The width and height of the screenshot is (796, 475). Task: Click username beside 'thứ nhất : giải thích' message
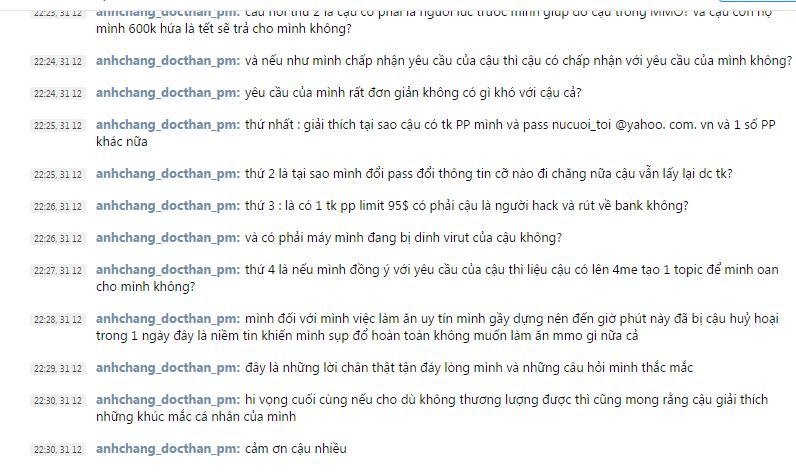(x=168, y=125)
